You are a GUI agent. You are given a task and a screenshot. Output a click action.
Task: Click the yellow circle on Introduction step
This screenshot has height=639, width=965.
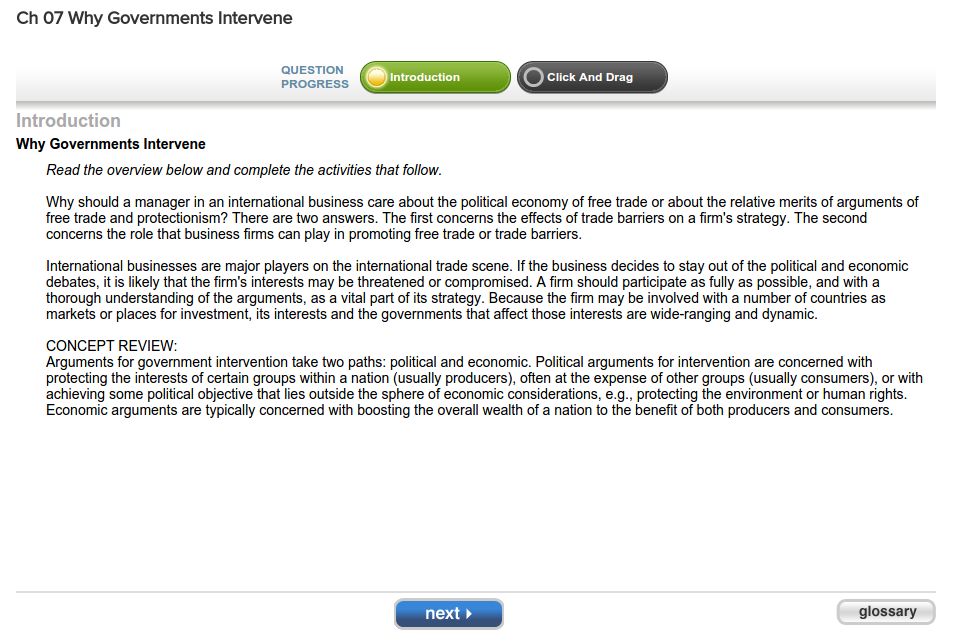(376, 78)
